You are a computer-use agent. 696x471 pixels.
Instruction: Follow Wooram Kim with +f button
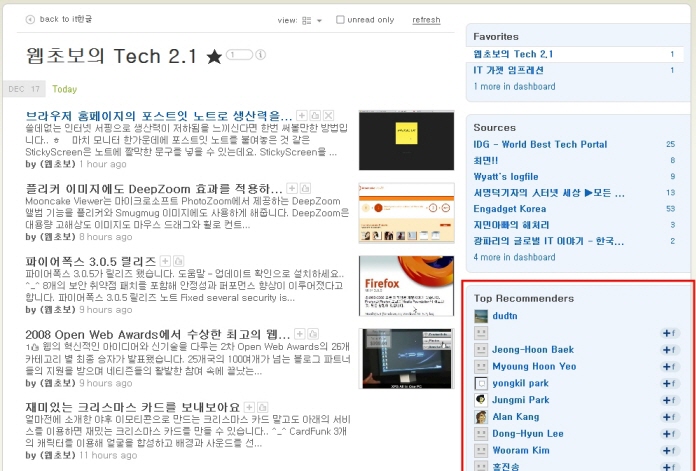coord(669,451)
